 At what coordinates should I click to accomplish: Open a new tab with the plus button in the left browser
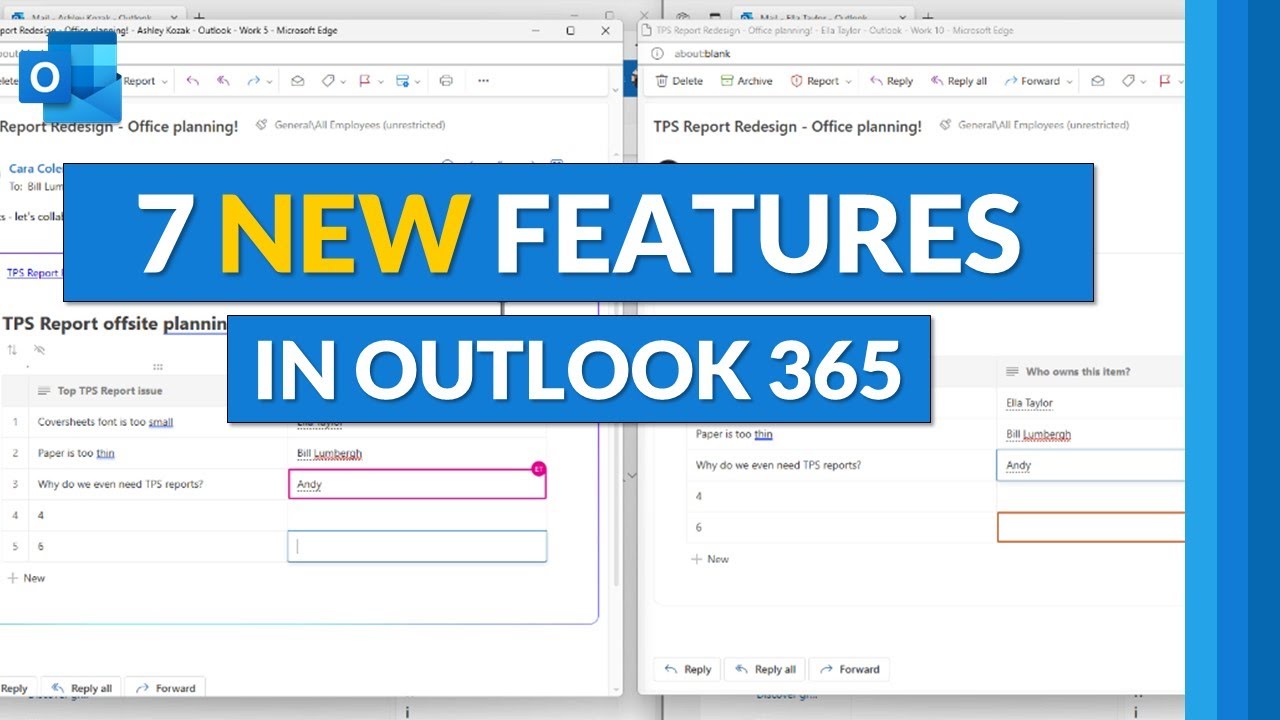pyautogui.click(x=198, y=17)
